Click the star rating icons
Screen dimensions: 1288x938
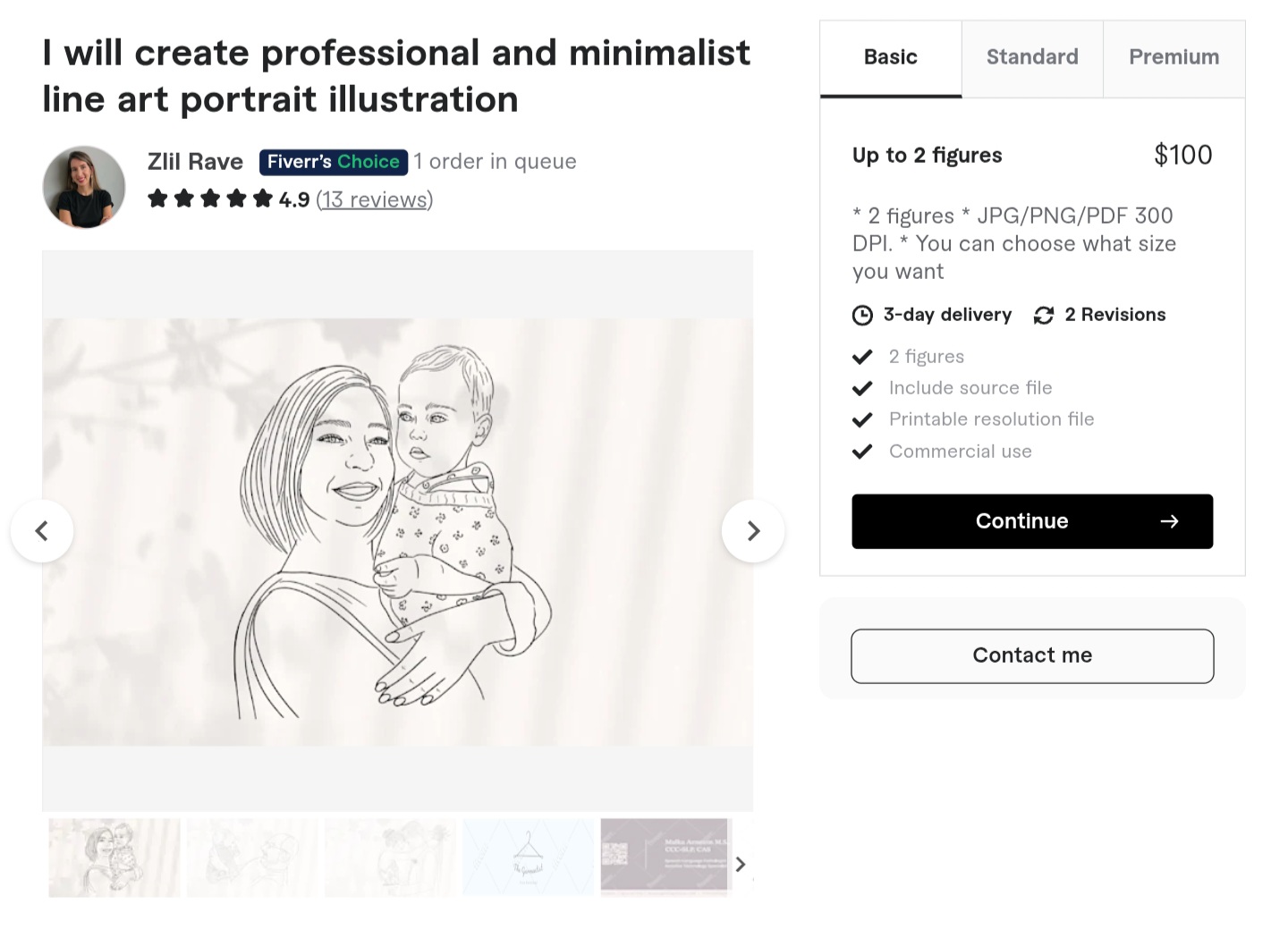coord(210,199)
